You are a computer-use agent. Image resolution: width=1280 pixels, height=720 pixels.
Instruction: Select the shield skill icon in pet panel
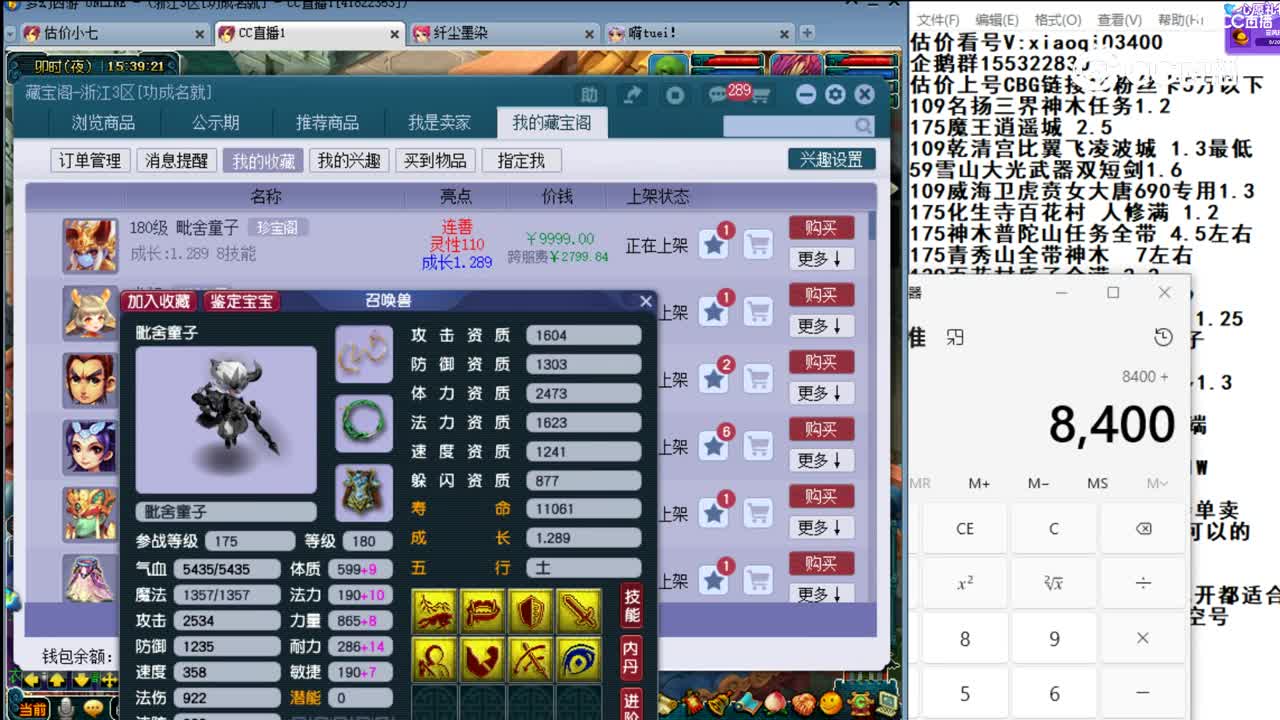pos(530,611)
